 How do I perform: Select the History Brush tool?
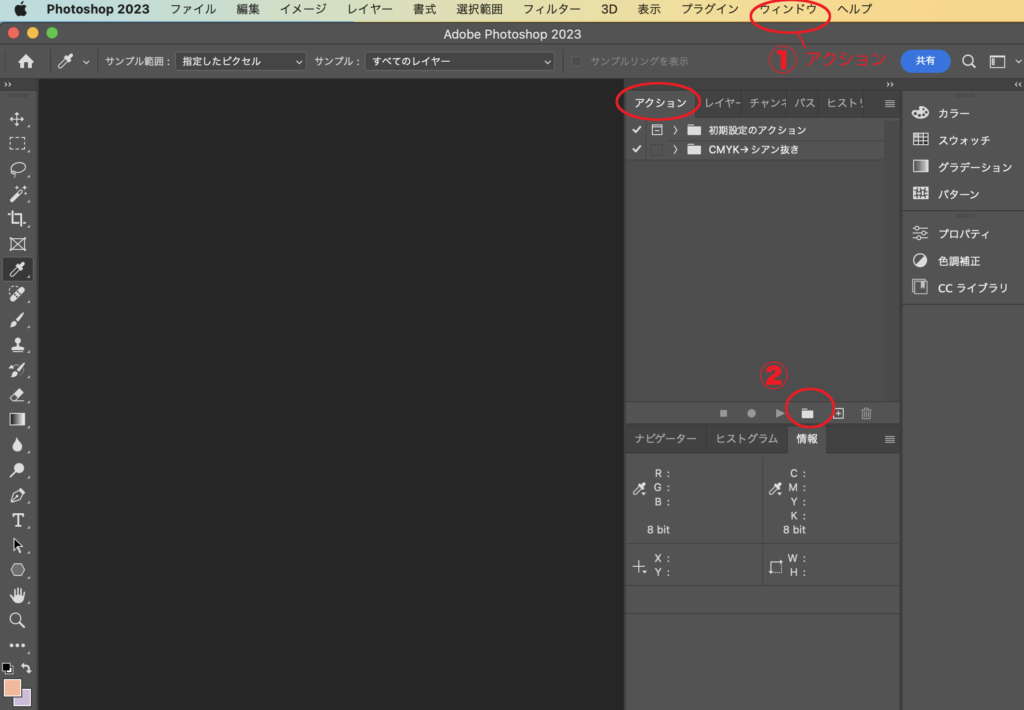(18, 370)
